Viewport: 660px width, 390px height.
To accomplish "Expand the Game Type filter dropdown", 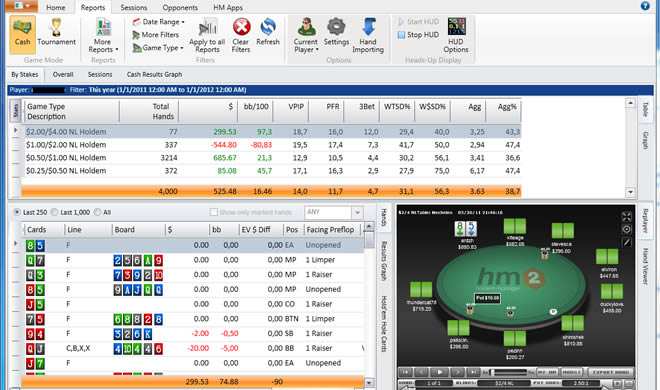I will coord(158,48).
